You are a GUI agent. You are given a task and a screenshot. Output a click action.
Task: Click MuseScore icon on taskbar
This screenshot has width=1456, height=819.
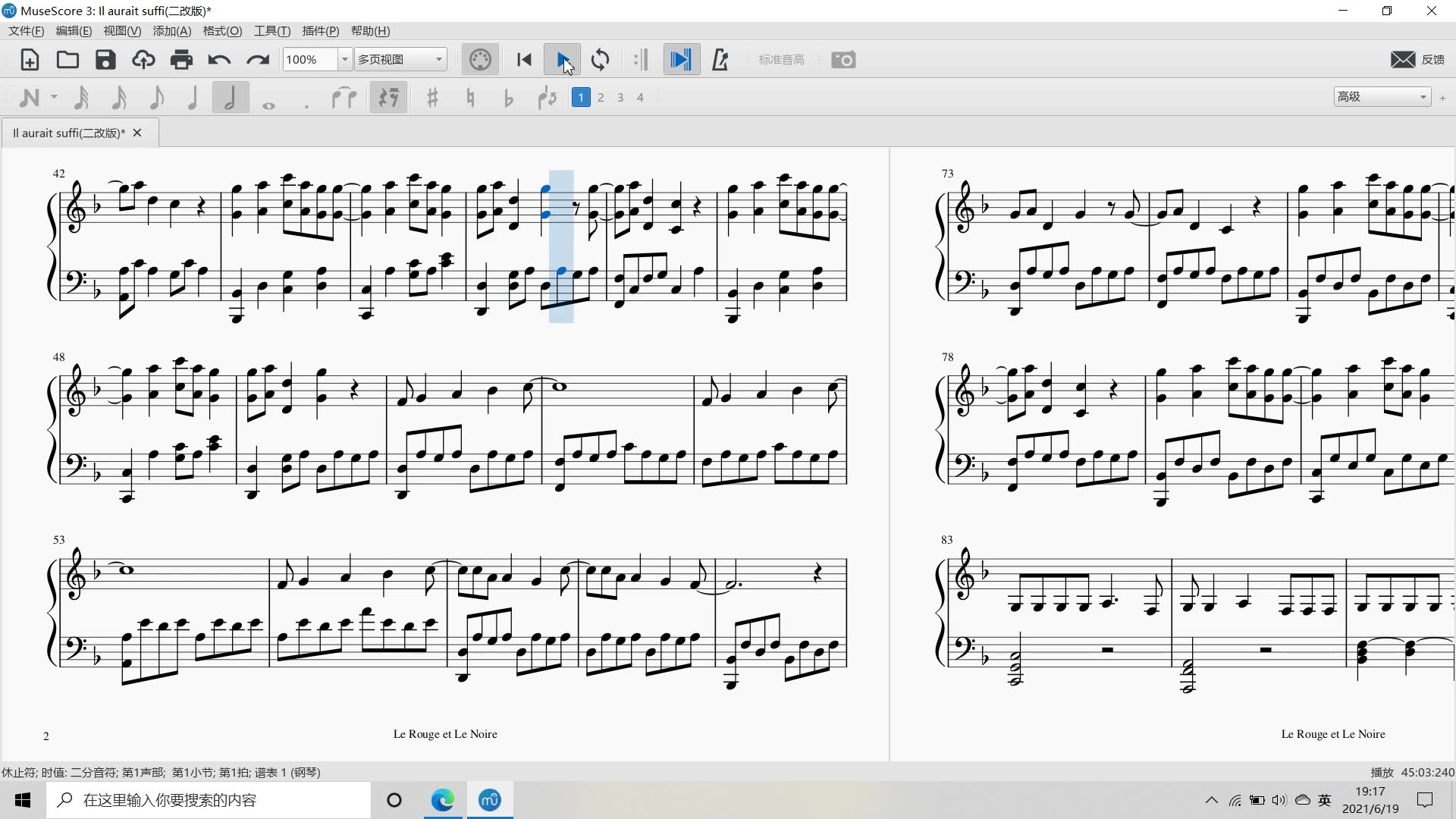pyautogui.click(x=490, y=800)
